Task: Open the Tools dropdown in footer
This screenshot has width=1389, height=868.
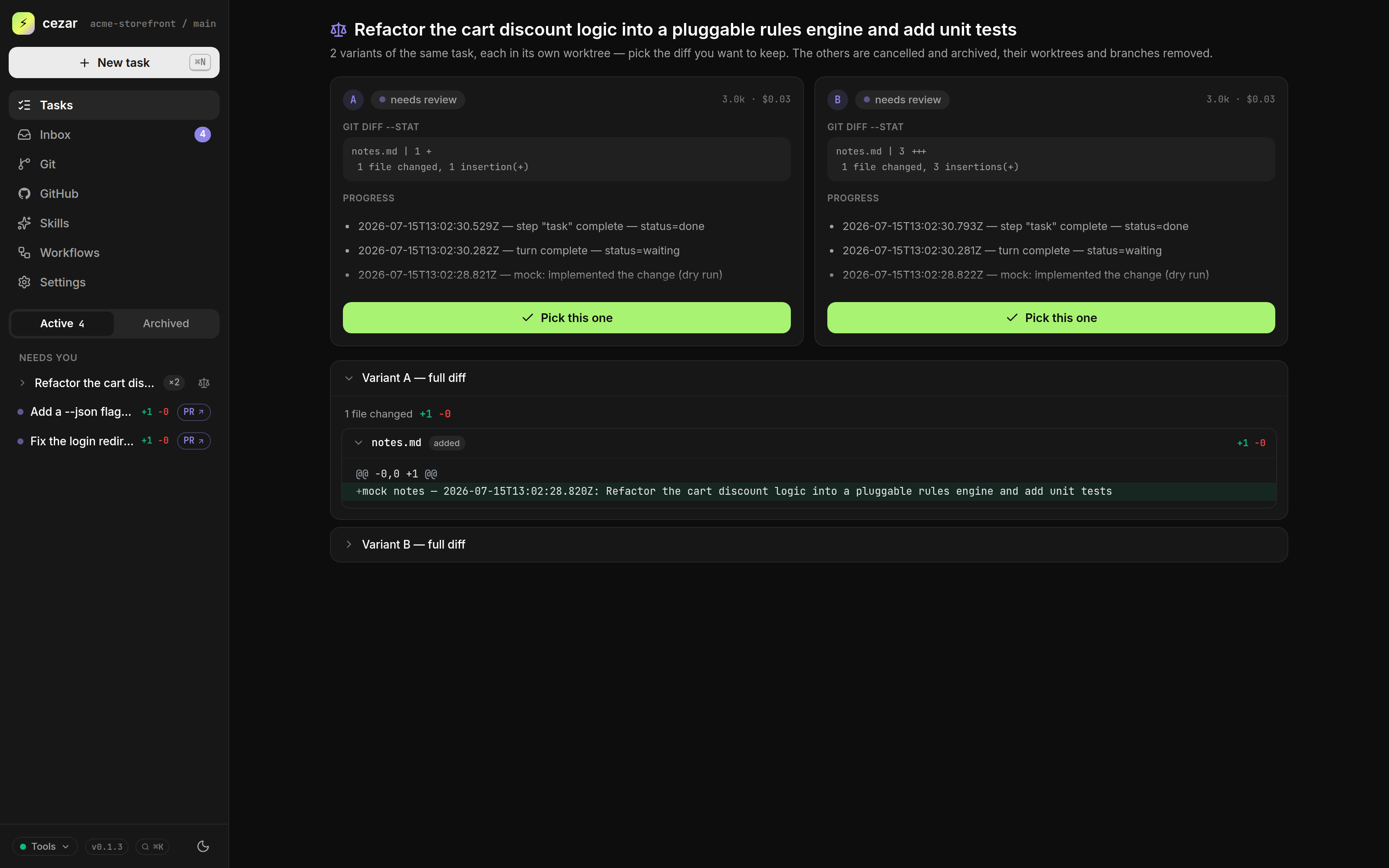Action: [x=45, y=846]
